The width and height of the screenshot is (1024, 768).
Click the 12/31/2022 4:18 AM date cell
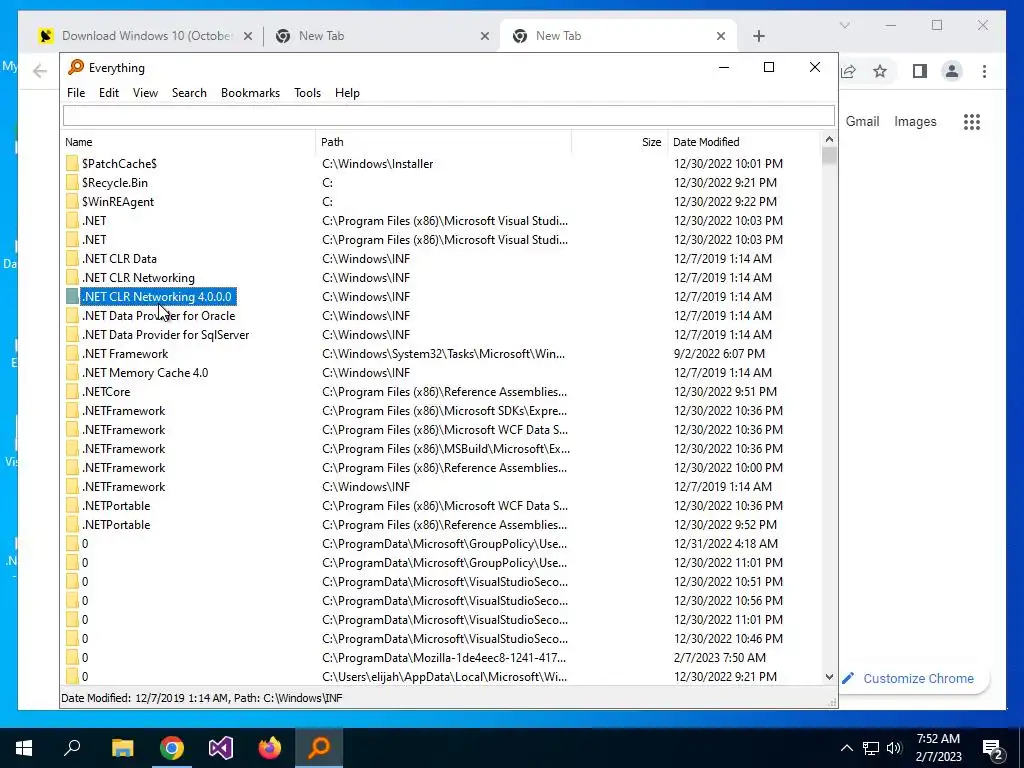pyautogui.click(x=726, y=543)
